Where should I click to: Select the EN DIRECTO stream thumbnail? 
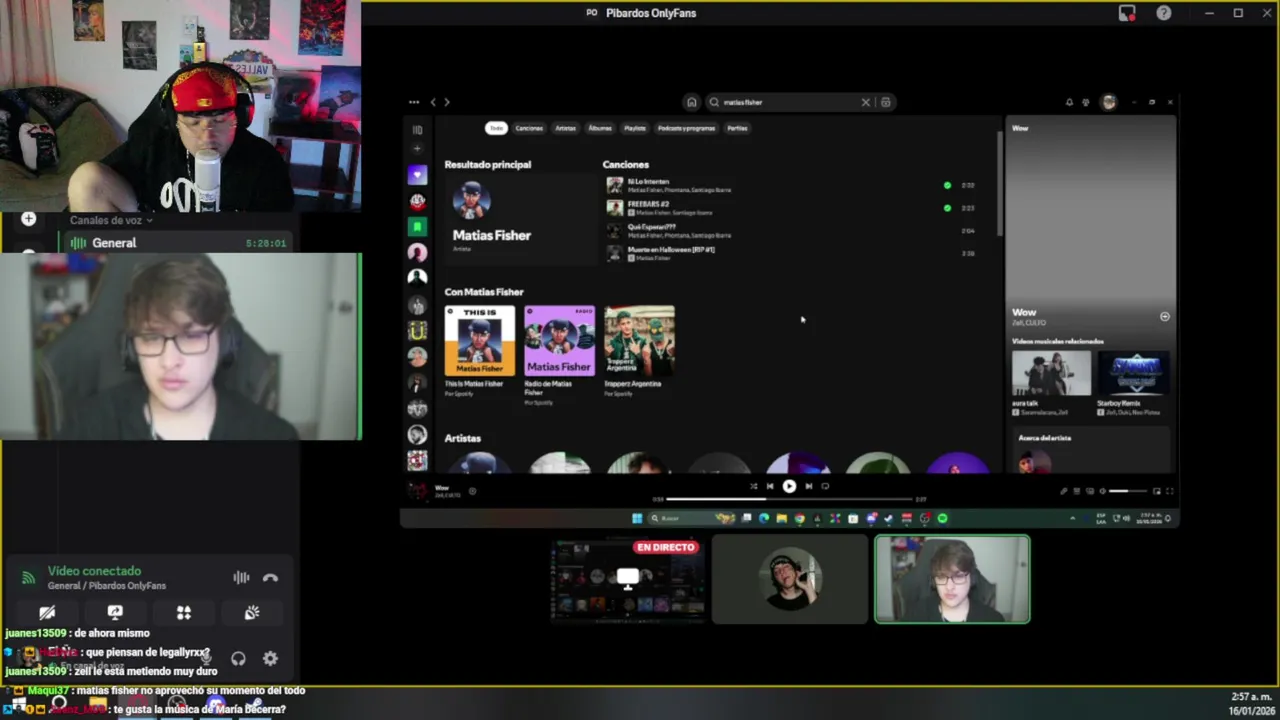[x=628, y=579]
